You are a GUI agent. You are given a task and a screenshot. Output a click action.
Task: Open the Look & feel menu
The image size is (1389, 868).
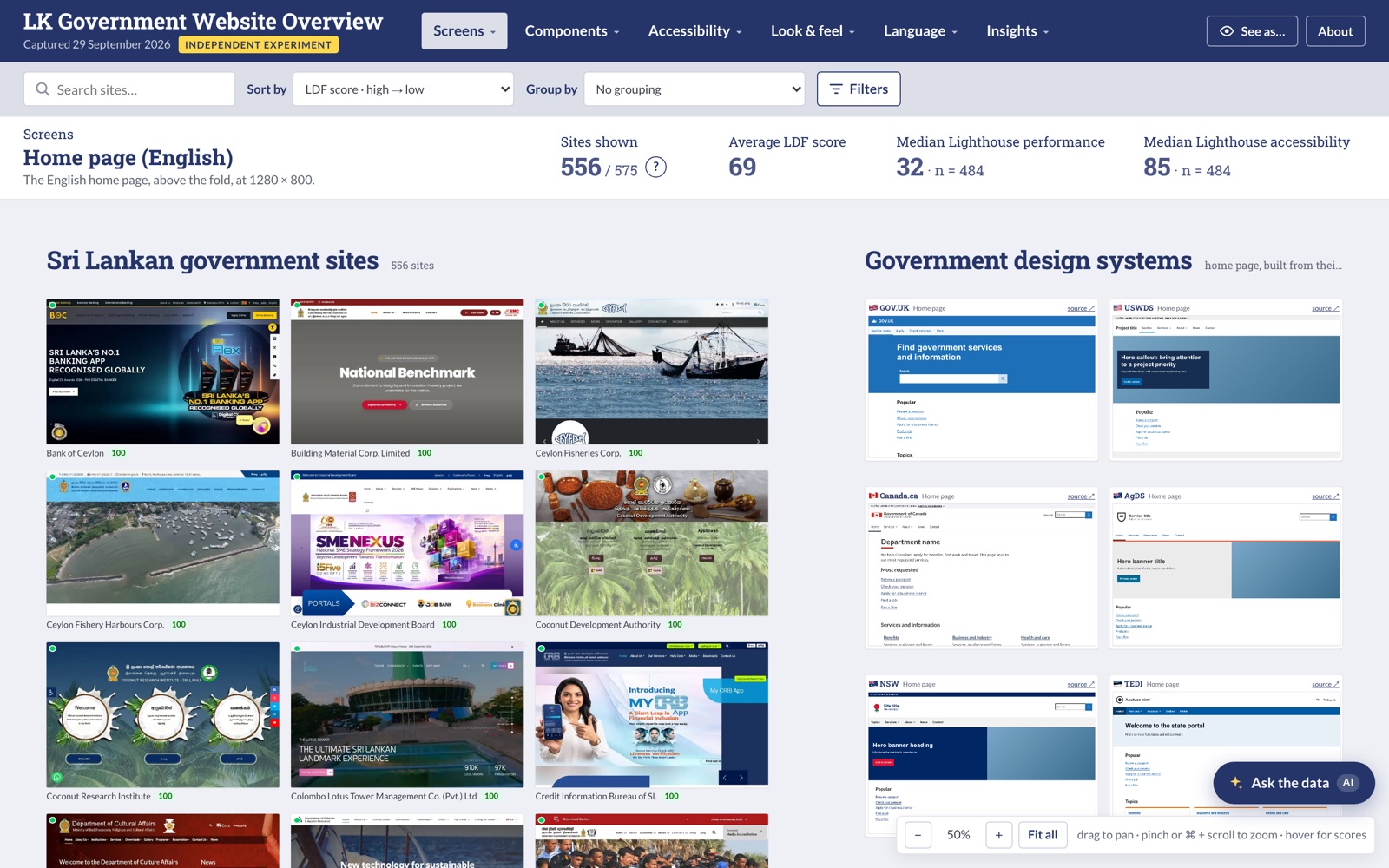tap(813, 31)
